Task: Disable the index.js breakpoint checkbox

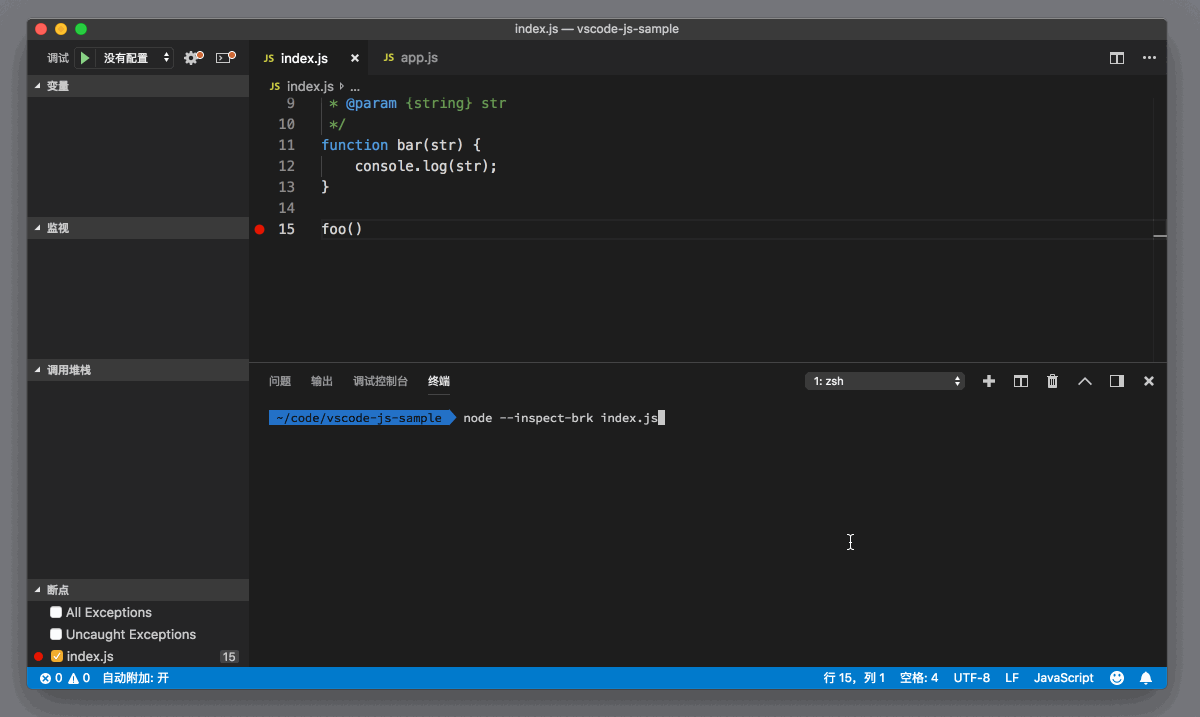Action: point(56,656)
